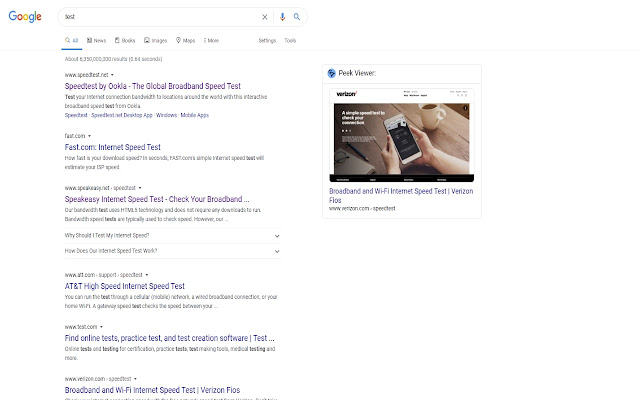Open dropdown arrow next to www.att.com

(147, 275)
